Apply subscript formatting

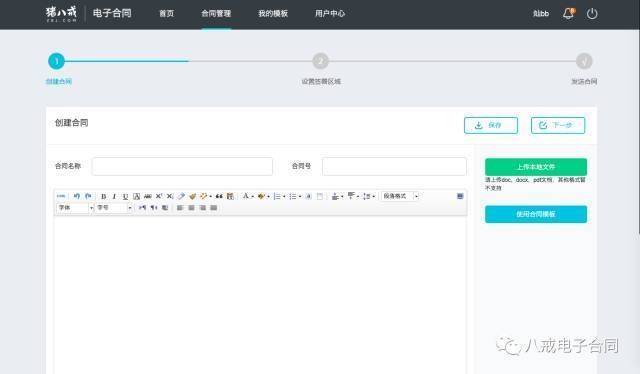[170, 196]
